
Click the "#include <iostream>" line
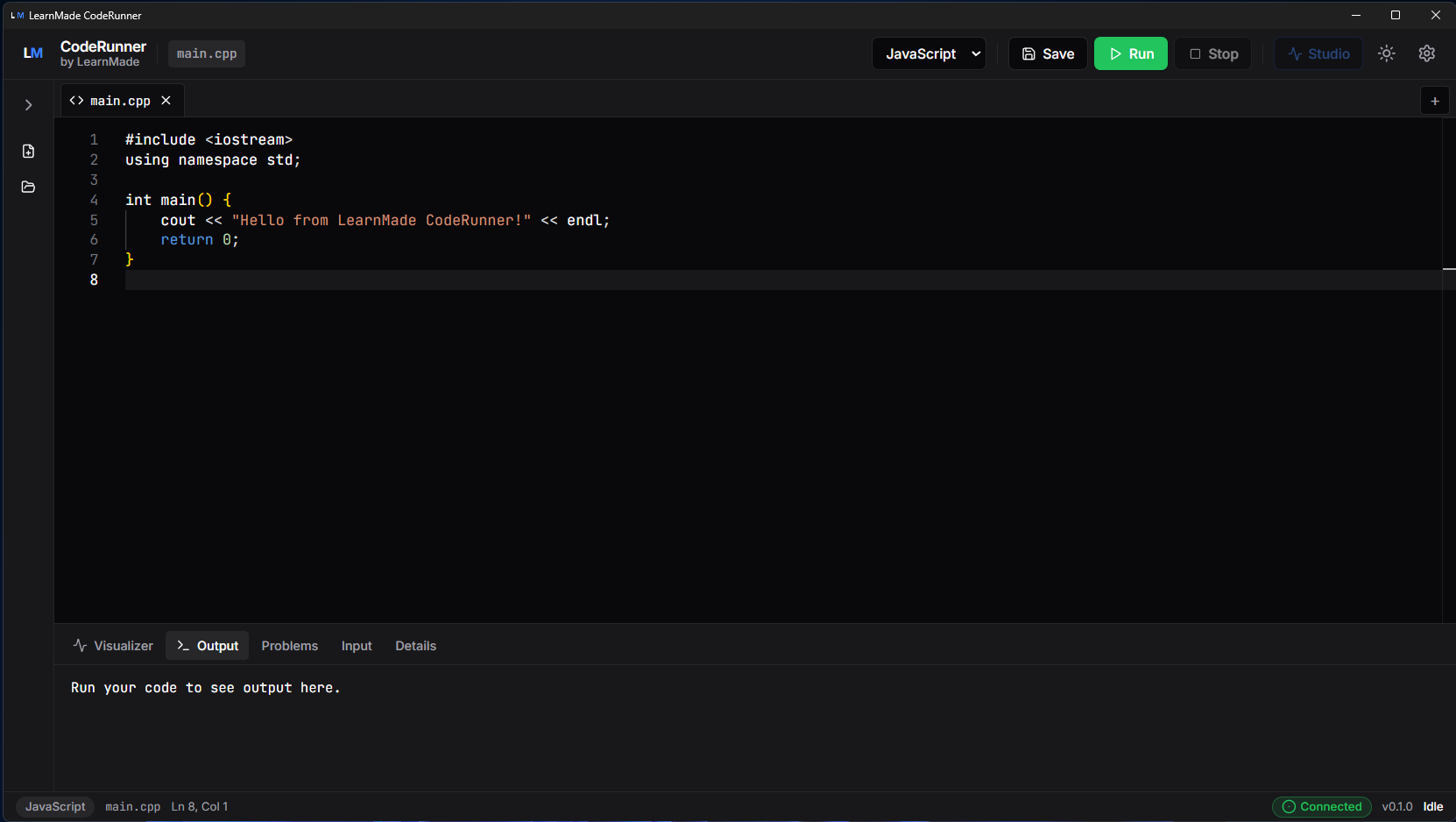coord(209,140)
